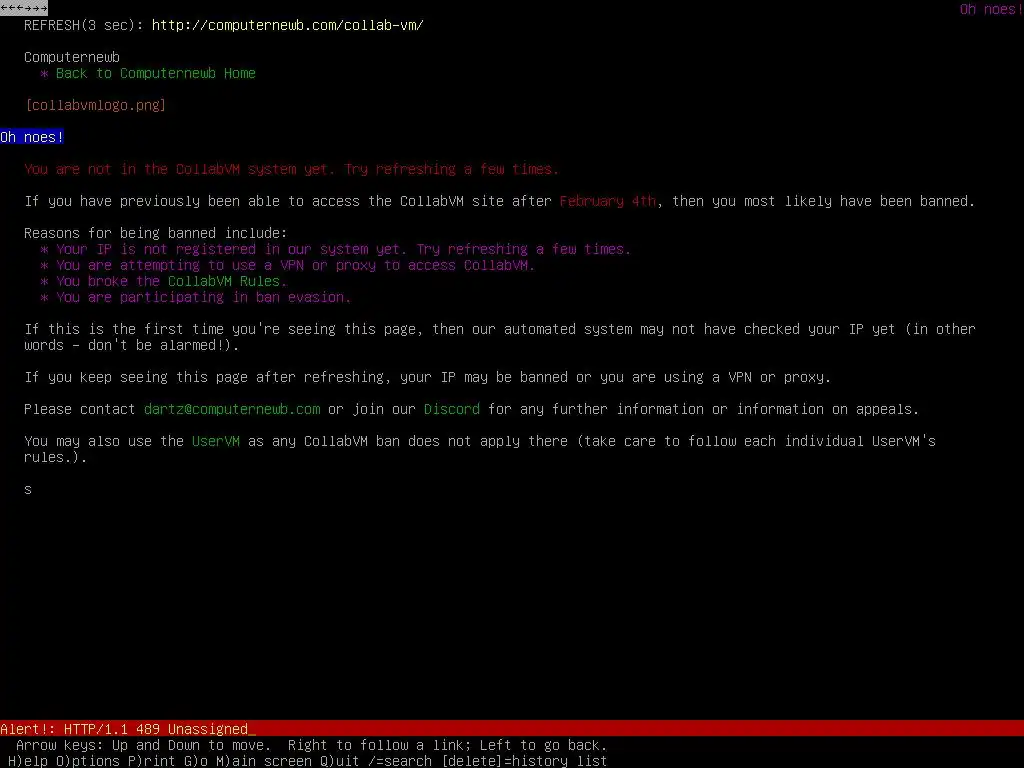Click the VPN or proxy bullet line
The height and width of the screenshot is (768, 1024).
[287, 265]
